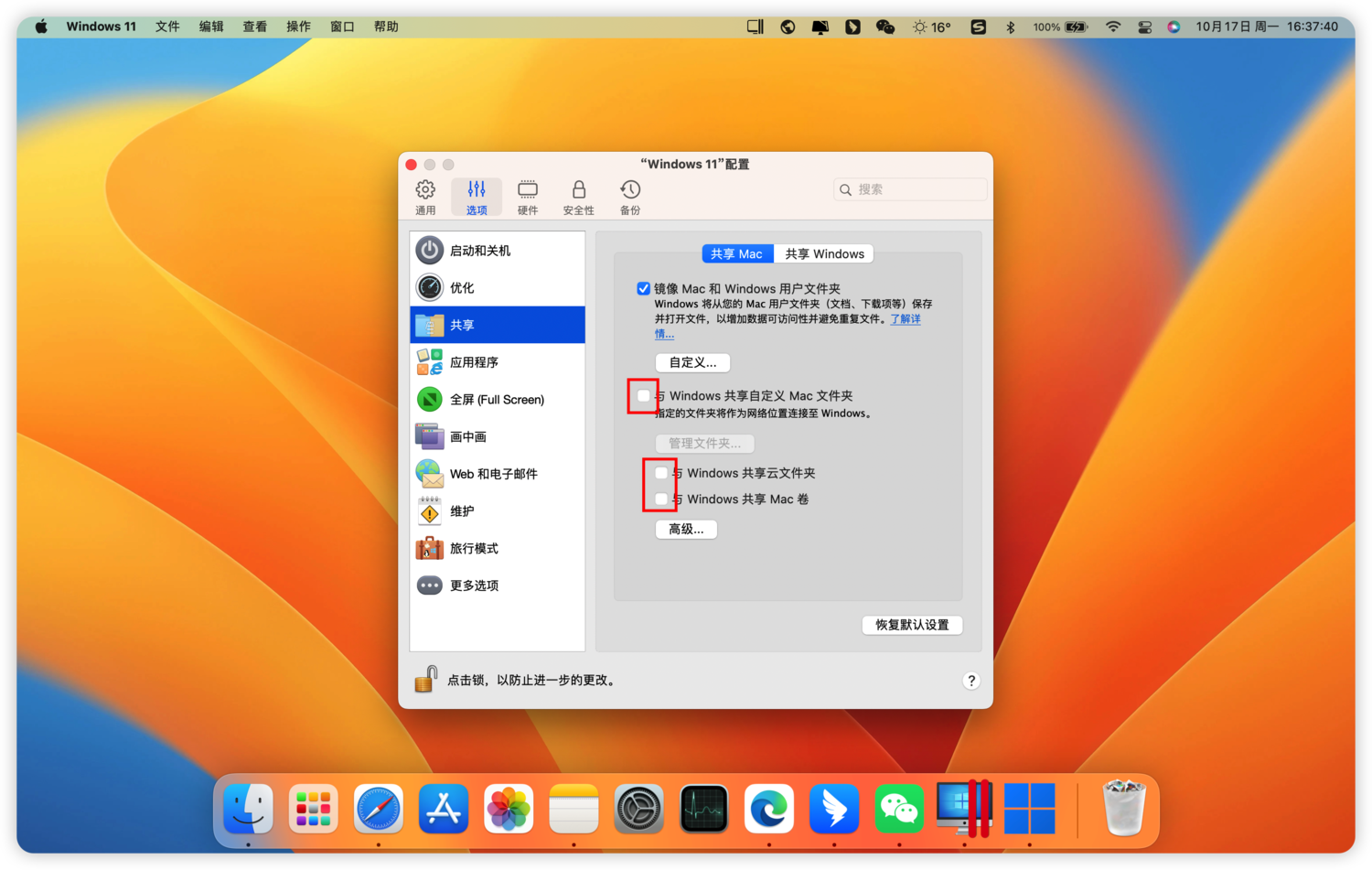Select the 共享 sidebar item
1372x870 pixels.
coord(498,325)
